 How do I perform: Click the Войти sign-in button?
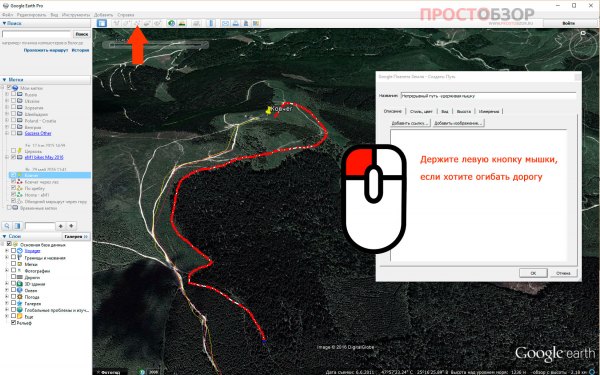(569, 23)
